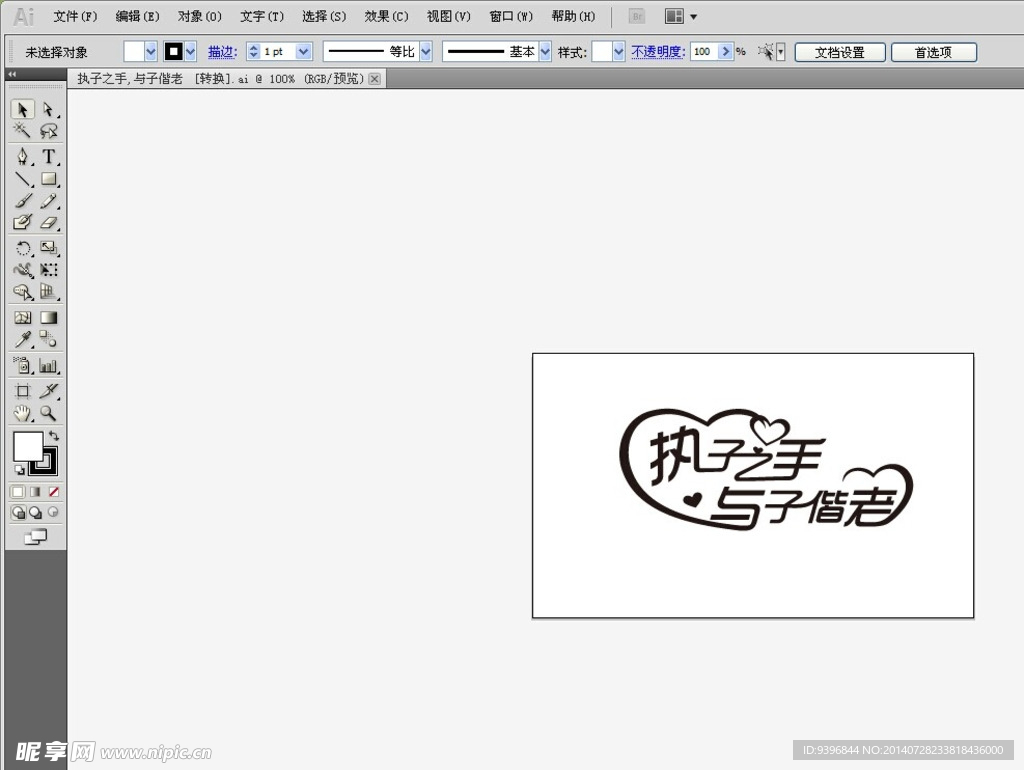Select the Rotate tool
Image resolution: width=1024 pixels, height=770 pixels.
(x=22, y=249)
